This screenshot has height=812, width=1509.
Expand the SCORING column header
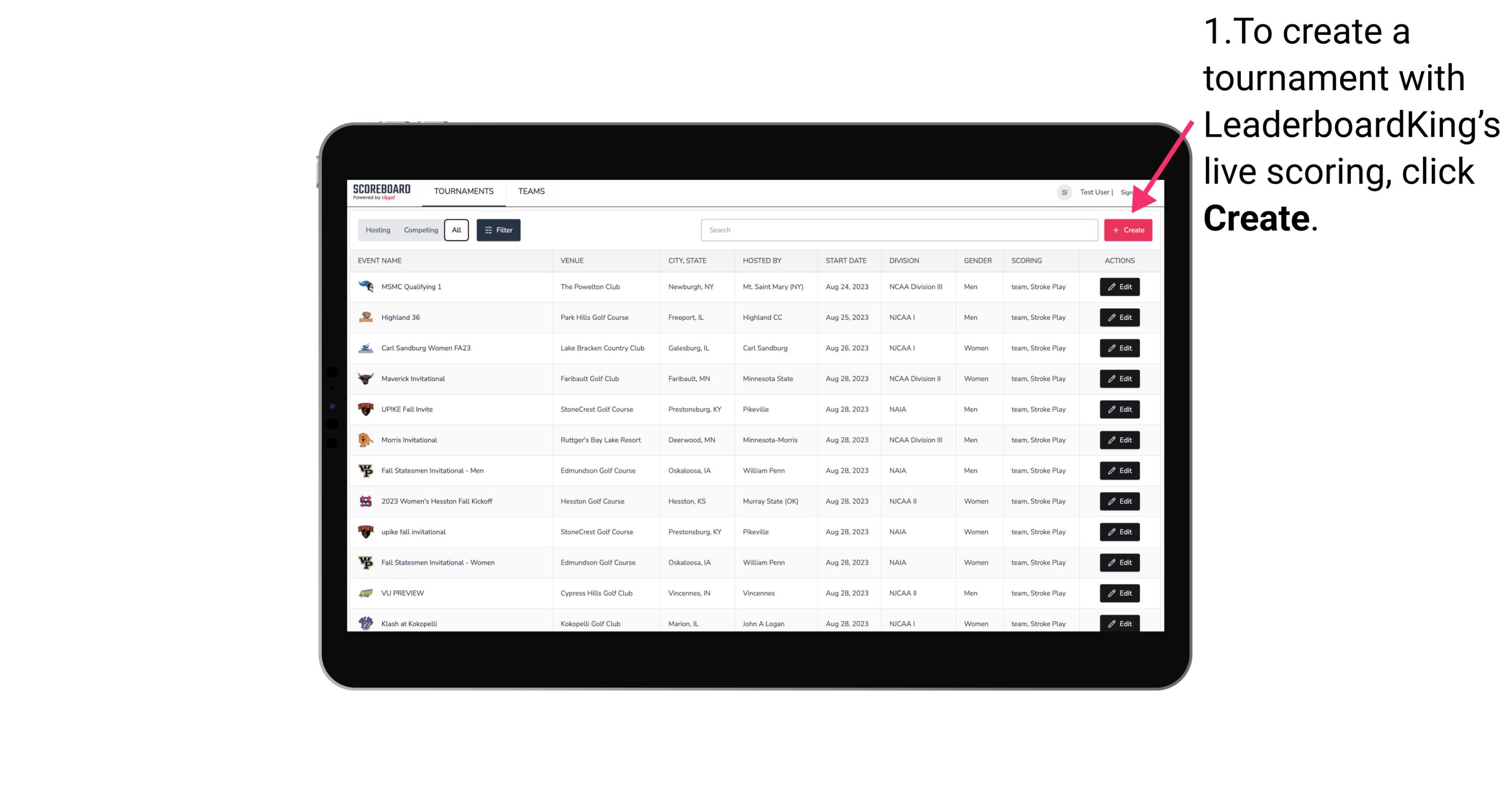click(x=1026, y=261)
